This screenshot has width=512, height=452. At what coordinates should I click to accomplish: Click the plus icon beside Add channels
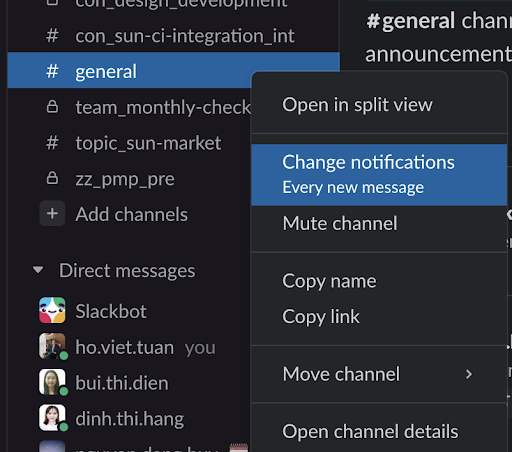point(52,213)
